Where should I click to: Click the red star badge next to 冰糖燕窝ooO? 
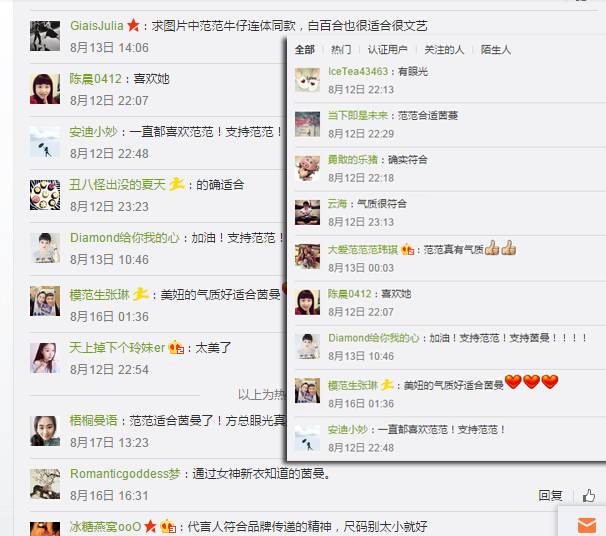pos(150,526)
